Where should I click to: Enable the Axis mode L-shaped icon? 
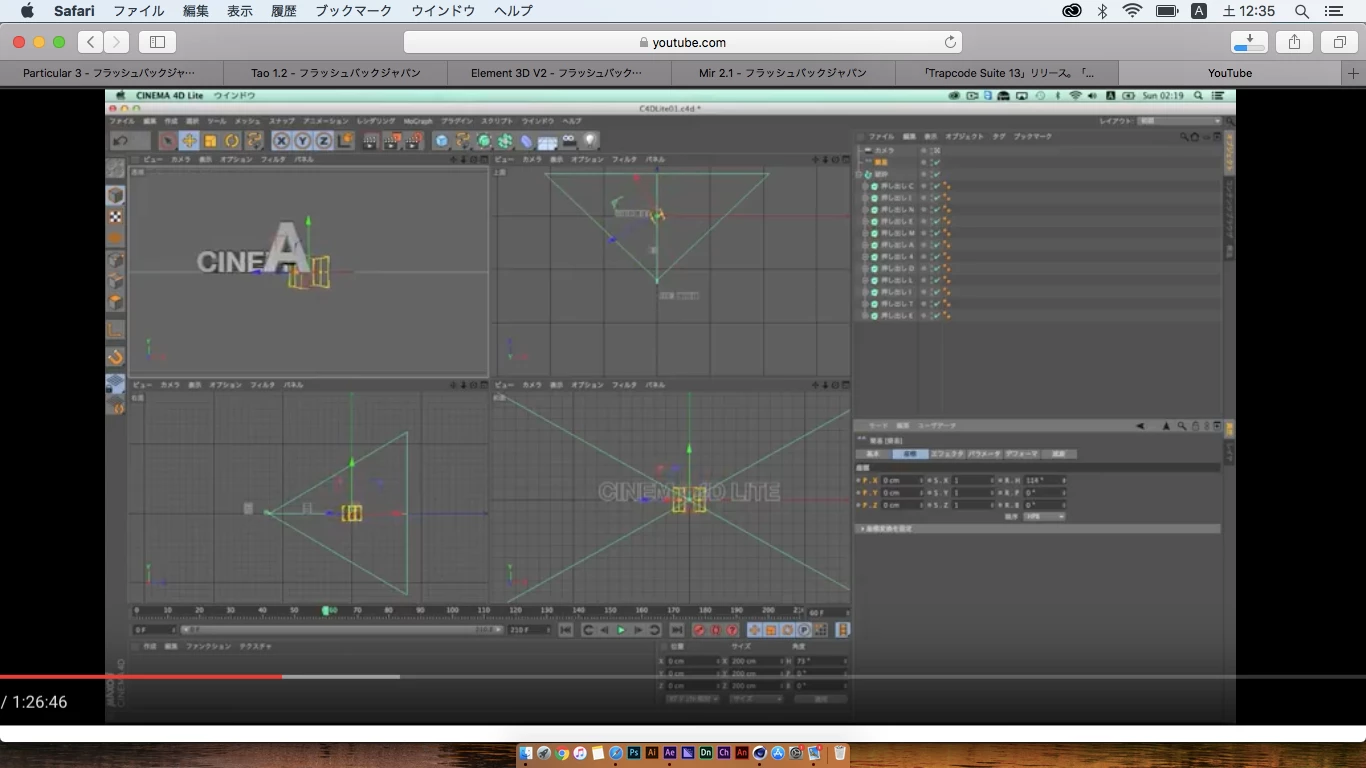(x=116, y=329)
